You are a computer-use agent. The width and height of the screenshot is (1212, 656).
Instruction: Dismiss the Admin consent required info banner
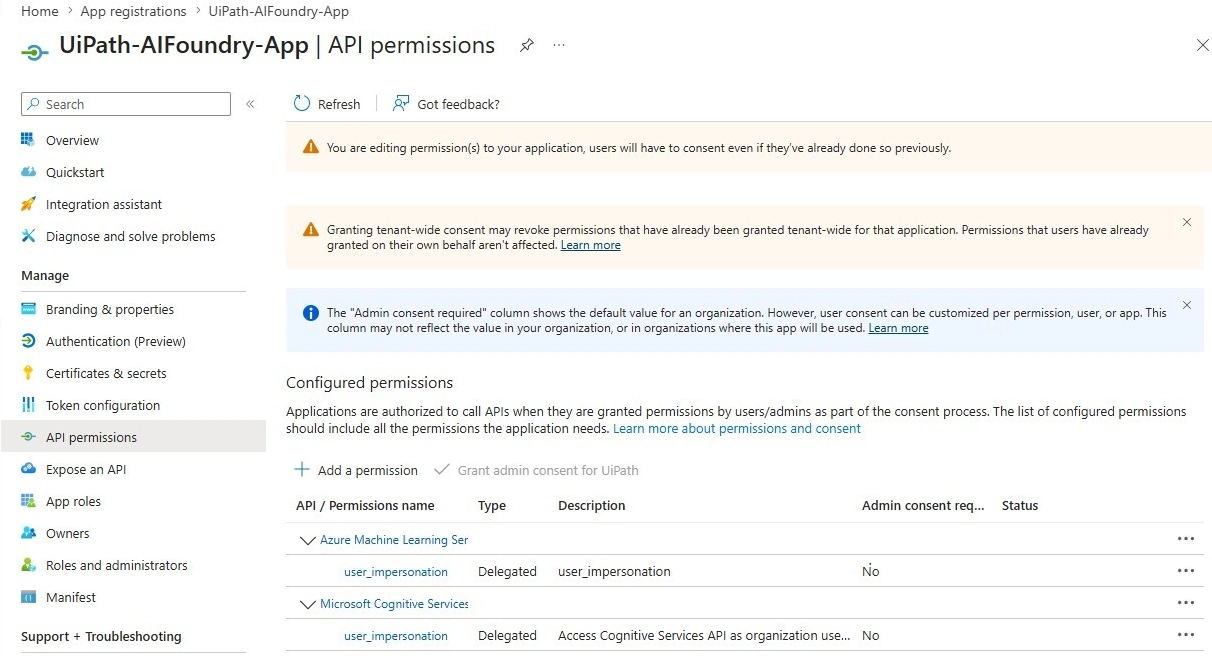1187,305
